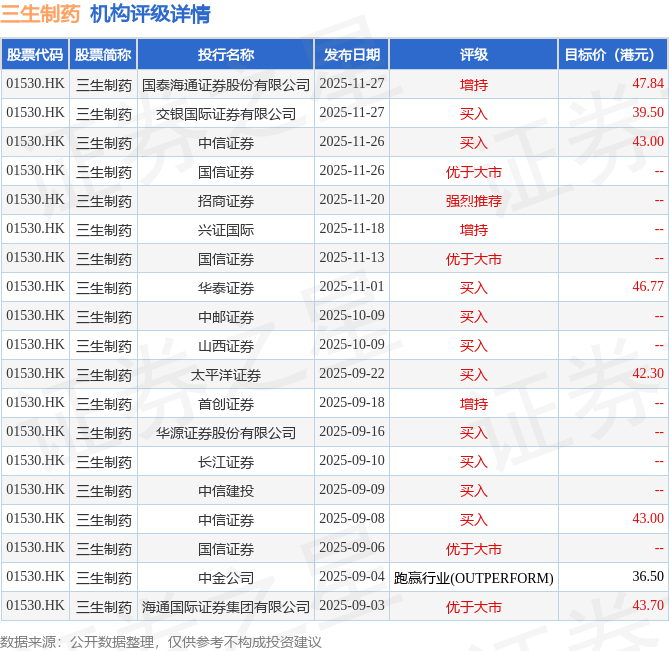The image size is (669, 651).
Task: Click 中信证券 in the 2025-09-08 row
Action: pyautogui.click(x=226, y=520)
